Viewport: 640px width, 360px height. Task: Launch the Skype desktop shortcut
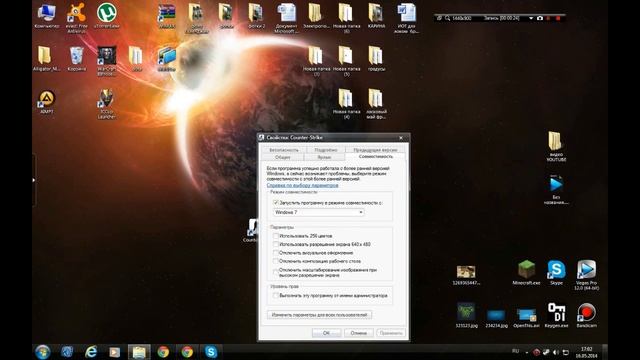coord(556,273)
